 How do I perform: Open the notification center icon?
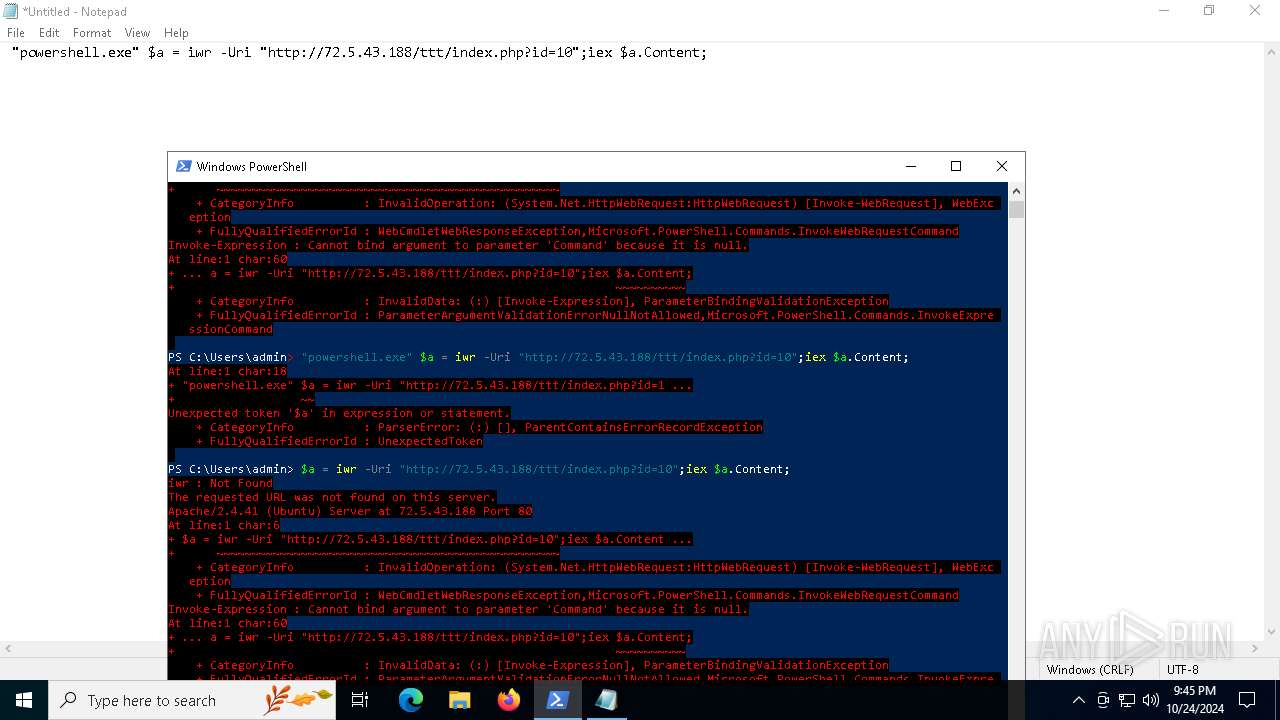1247,700
